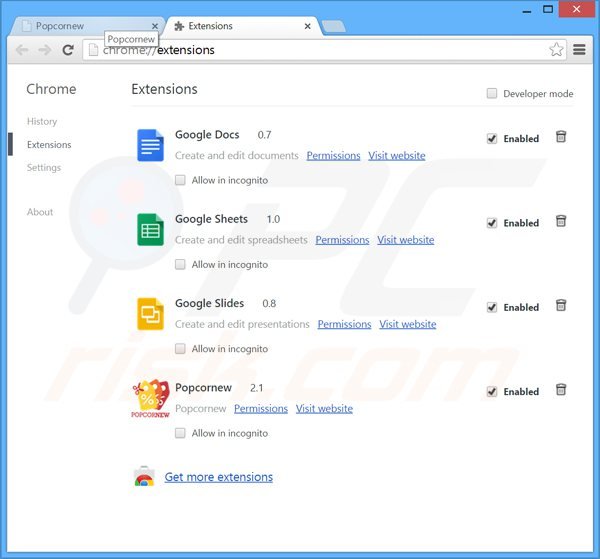The height and width of the screenshot is (559, 600).
Task: View Google Docs Permissions
Action: coord(333,156)
